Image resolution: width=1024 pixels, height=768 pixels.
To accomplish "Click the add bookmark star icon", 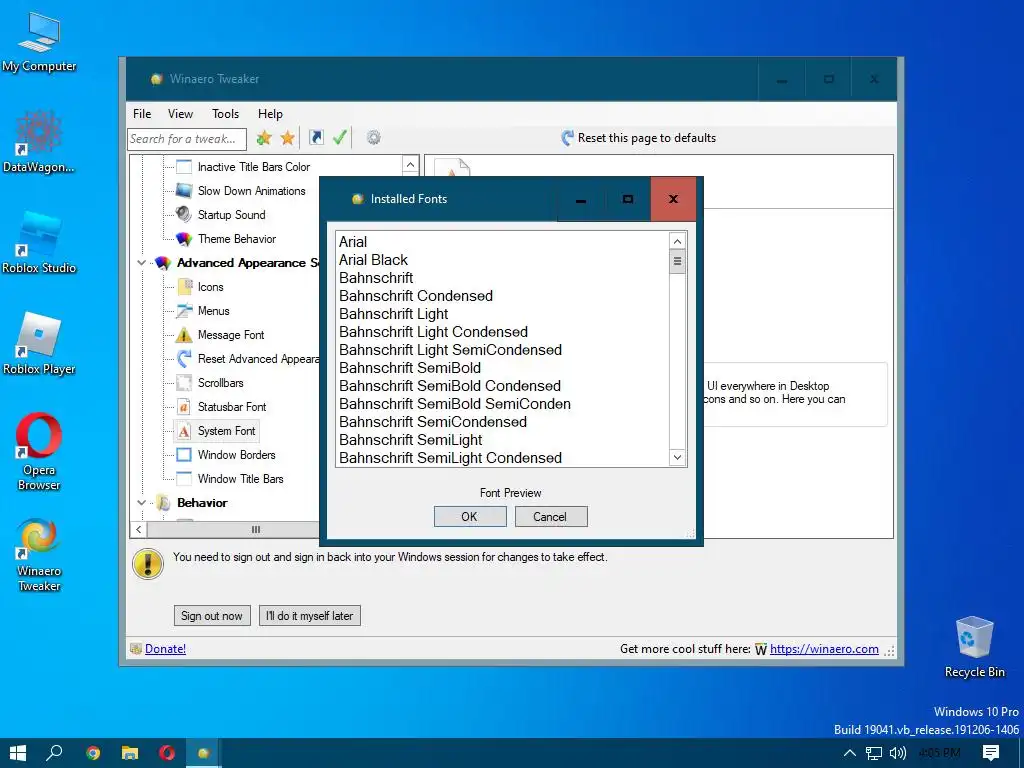I will pos(264,138).
